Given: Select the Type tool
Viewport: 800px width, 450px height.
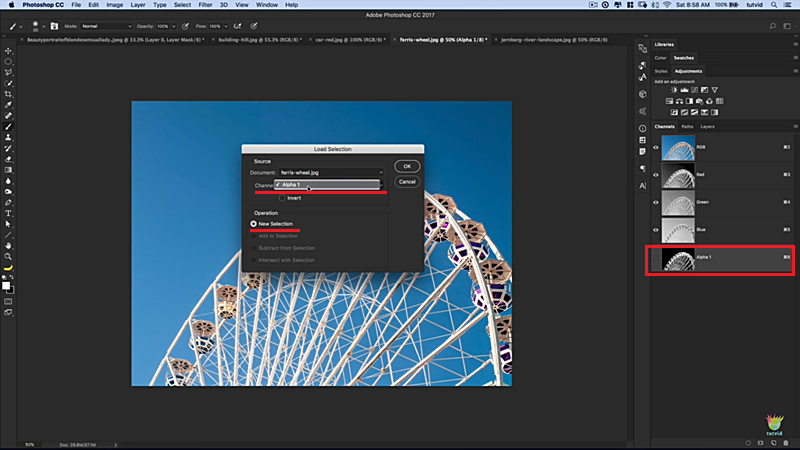Looking at the screenshot, I should pos(8,213).
